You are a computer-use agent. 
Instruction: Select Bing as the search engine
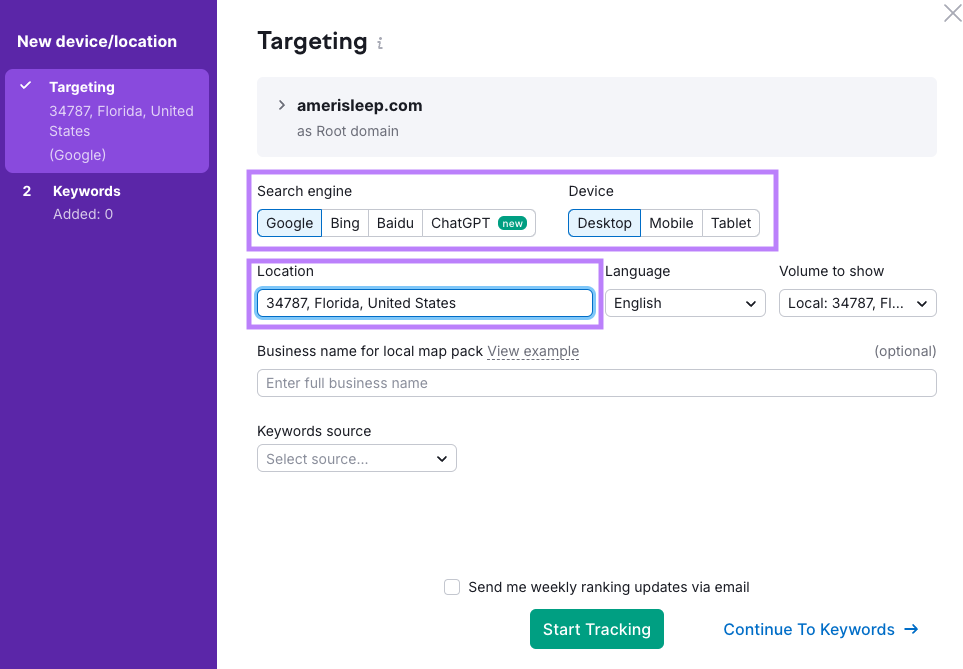(x=344, y=223)
